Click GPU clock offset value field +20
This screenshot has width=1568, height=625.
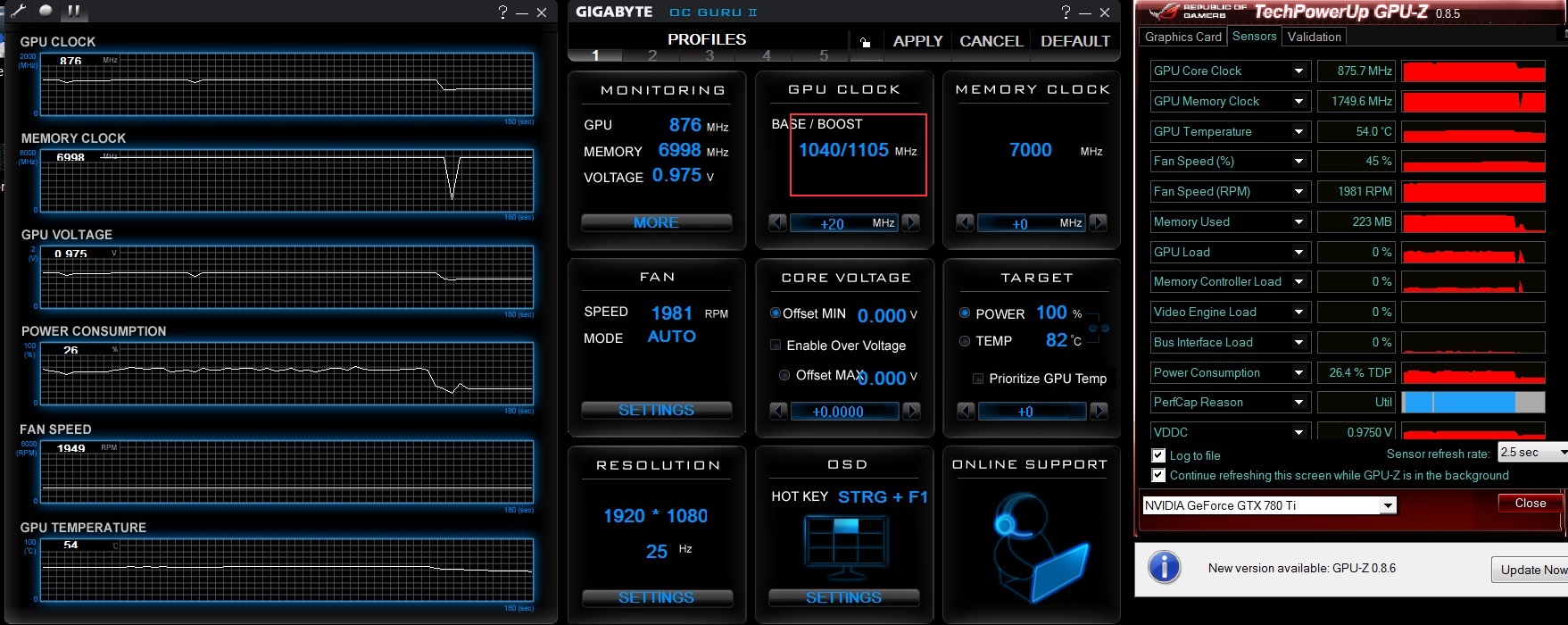pyautogui.click(x=843, y=223)
